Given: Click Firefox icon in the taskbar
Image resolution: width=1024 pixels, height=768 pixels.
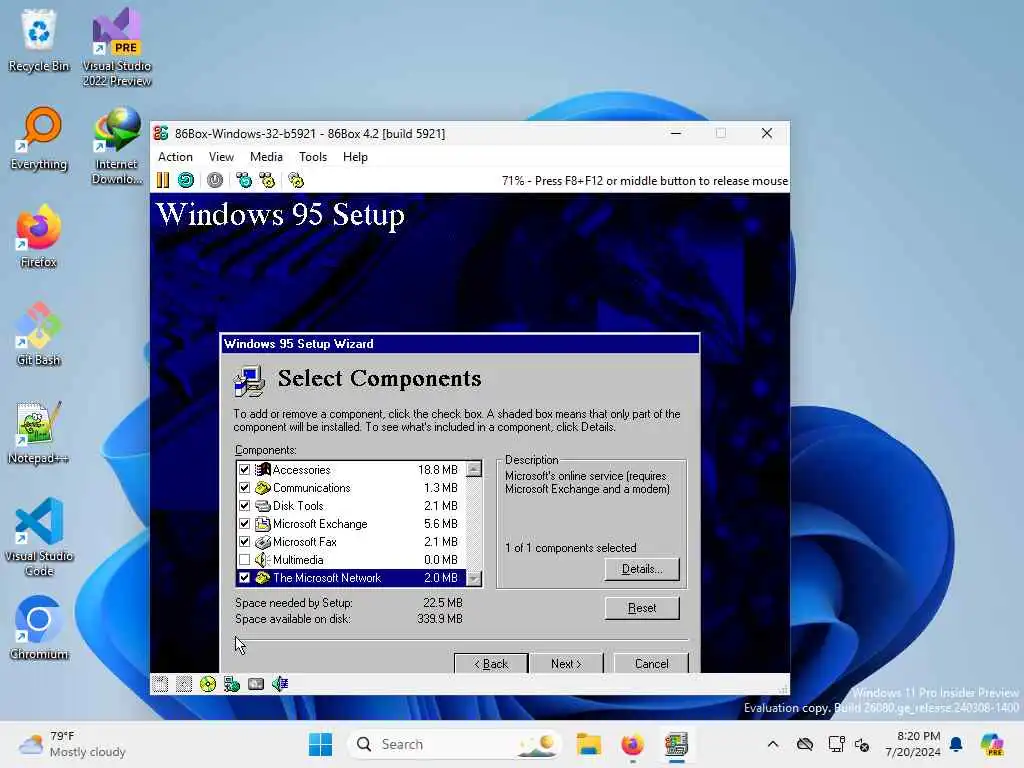Looking at the screenshot, I should point(632,744).
